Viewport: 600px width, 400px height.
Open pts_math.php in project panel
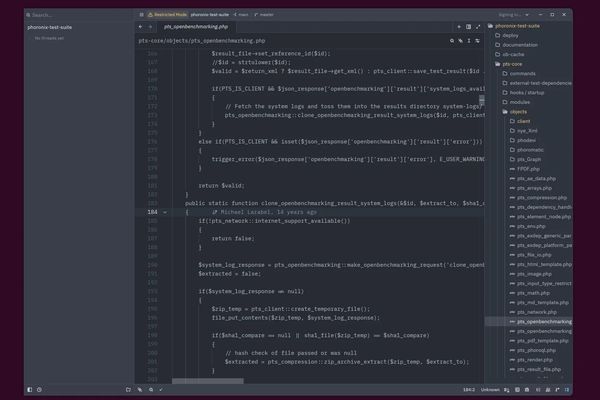530,293
